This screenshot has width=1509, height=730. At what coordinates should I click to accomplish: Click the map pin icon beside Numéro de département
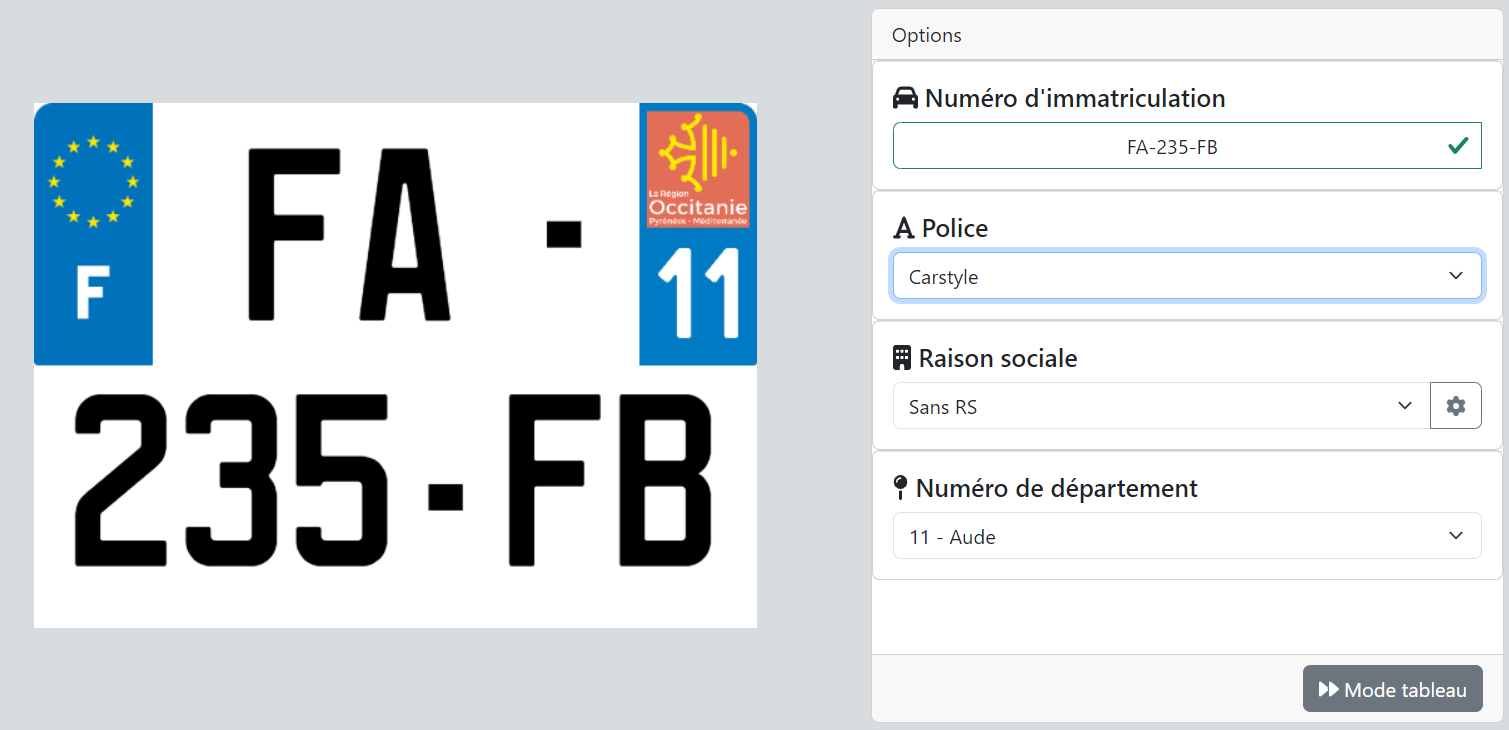click(900, 488)
